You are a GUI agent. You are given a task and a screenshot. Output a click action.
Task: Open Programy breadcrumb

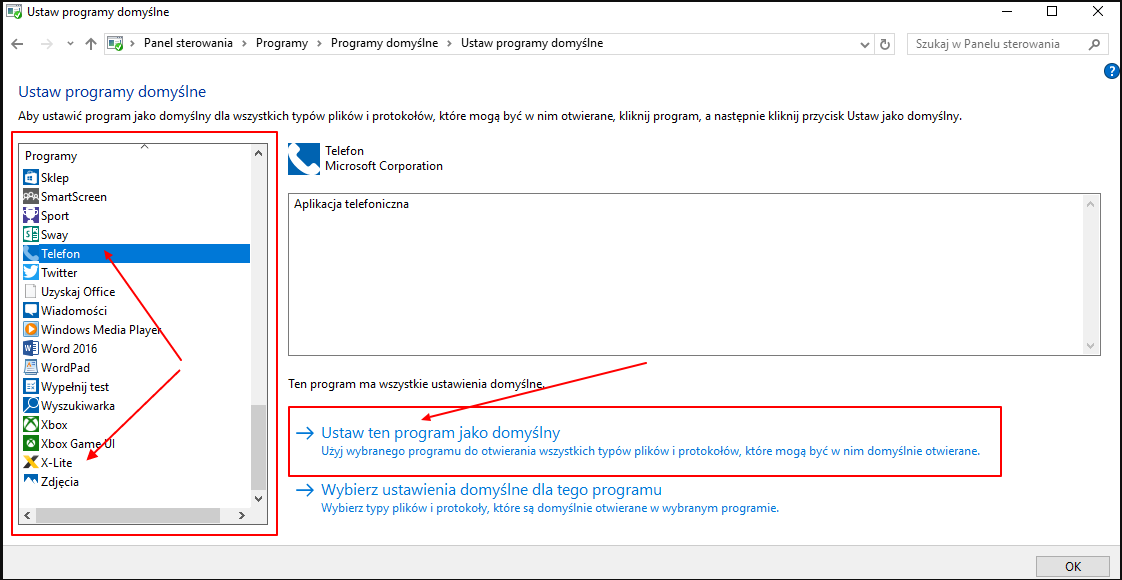[282, 44]
